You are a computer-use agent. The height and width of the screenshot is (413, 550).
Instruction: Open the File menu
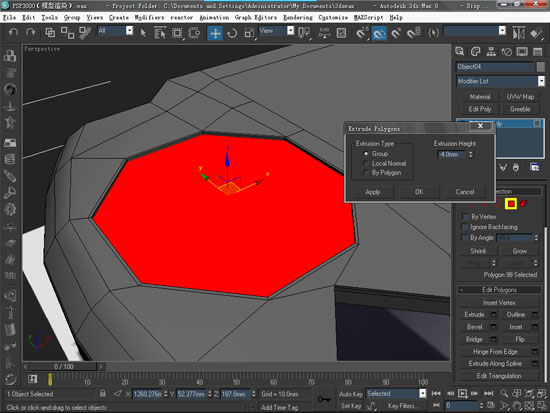(9, 18)
